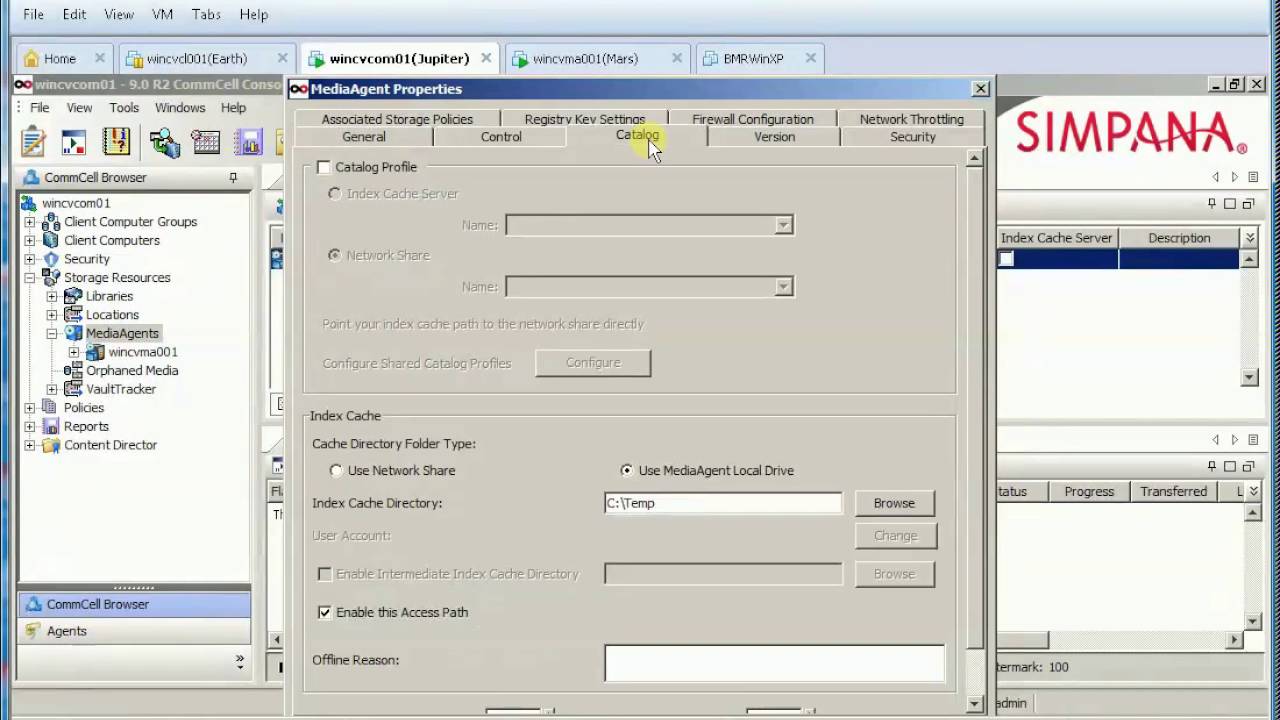1280x720 pixels.
Task: Expand the wincvma001 node
Action: tap(74, 352)
